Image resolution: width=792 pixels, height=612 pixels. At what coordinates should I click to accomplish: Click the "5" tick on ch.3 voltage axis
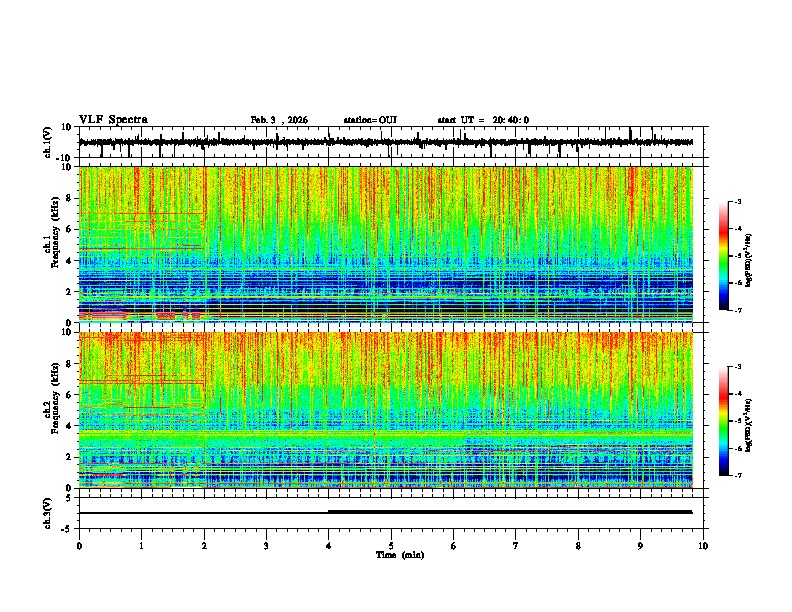[x=70, y=498]
